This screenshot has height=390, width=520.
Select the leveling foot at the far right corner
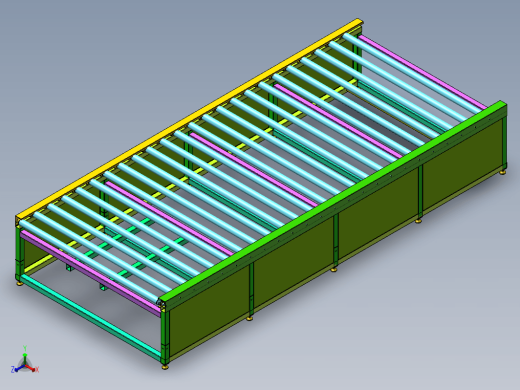[502, 172]
